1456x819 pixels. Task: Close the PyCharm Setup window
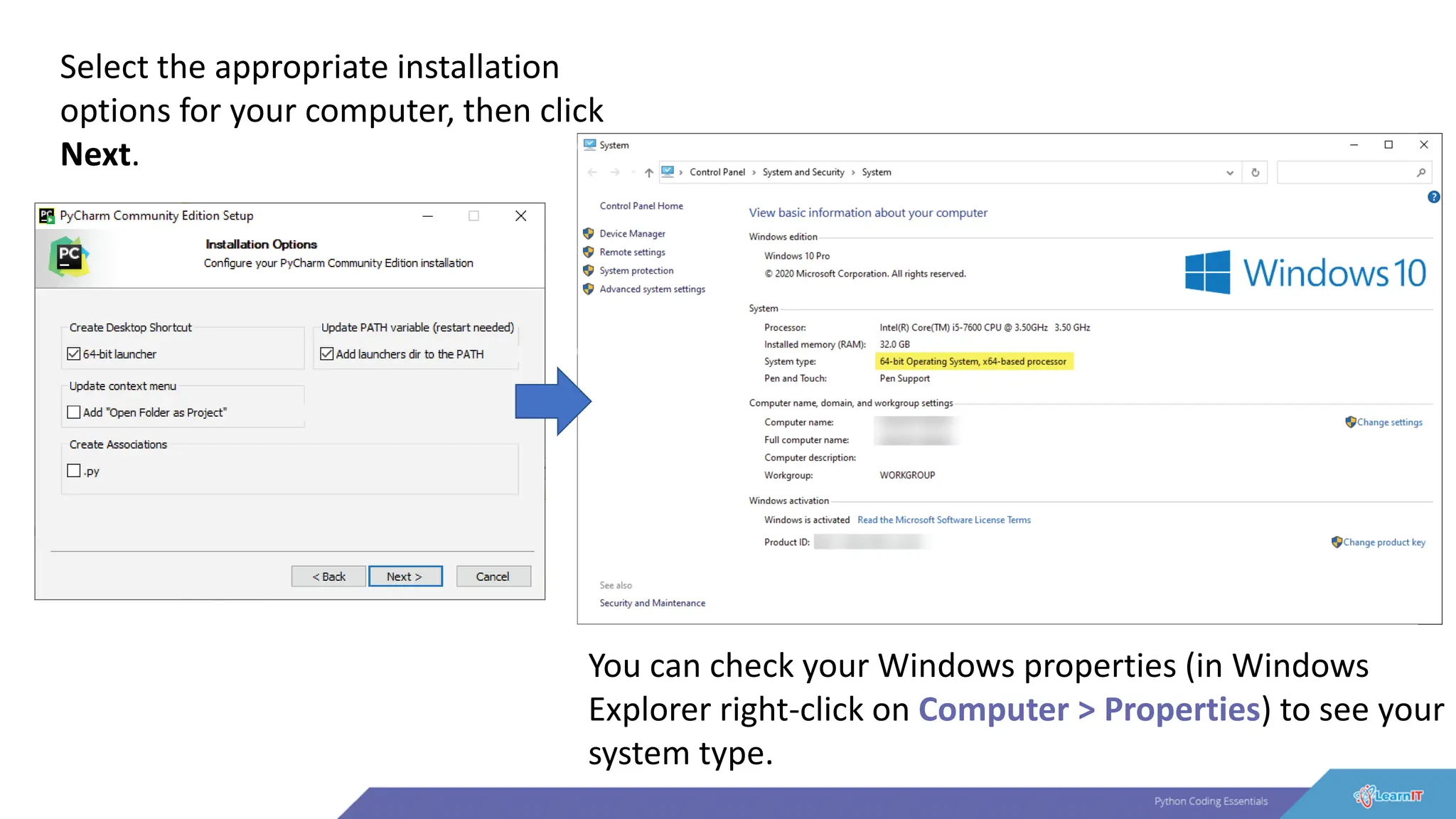(521, 215)
